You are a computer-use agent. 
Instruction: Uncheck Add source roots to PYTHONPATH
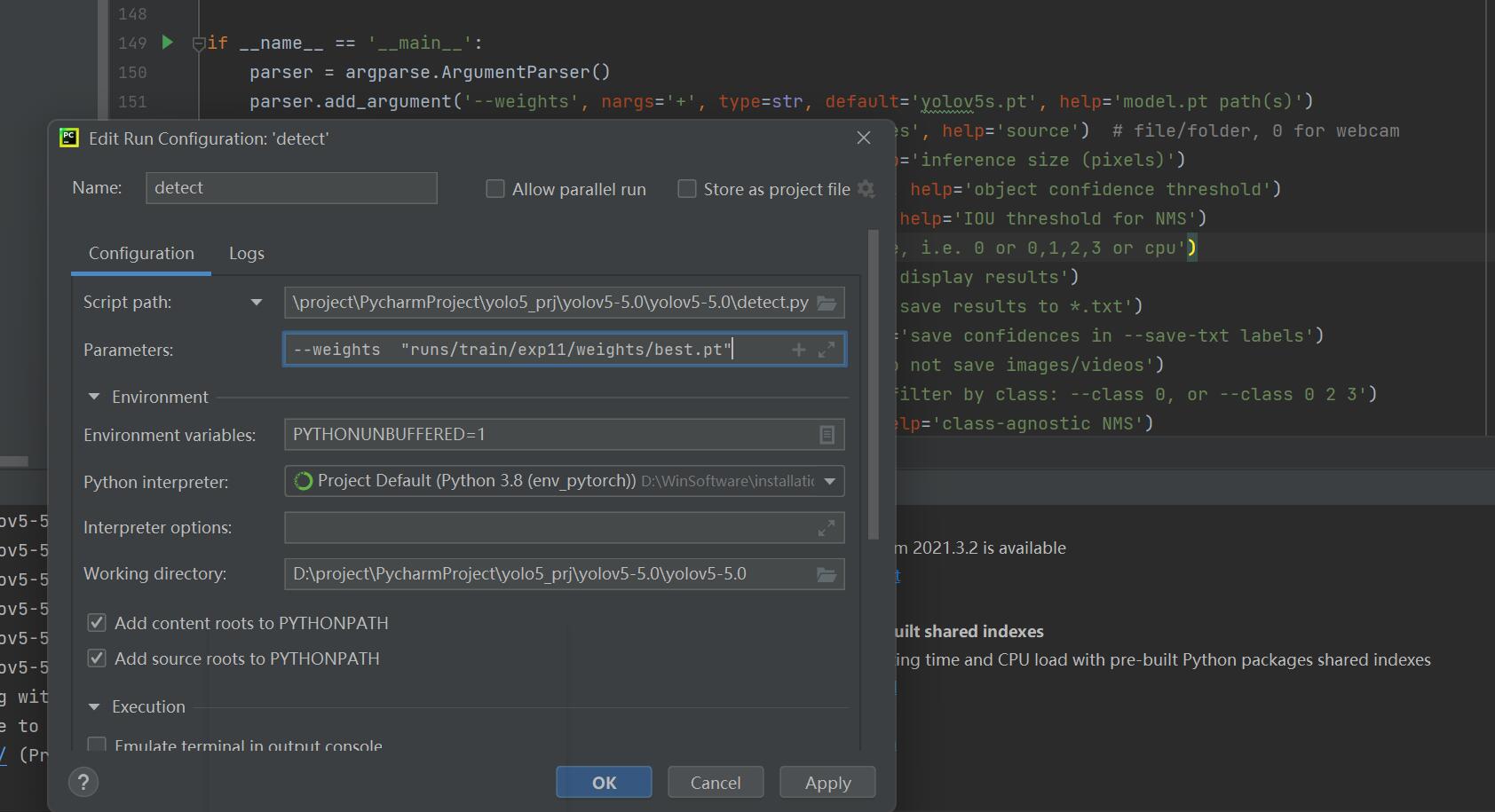[97, 658]
